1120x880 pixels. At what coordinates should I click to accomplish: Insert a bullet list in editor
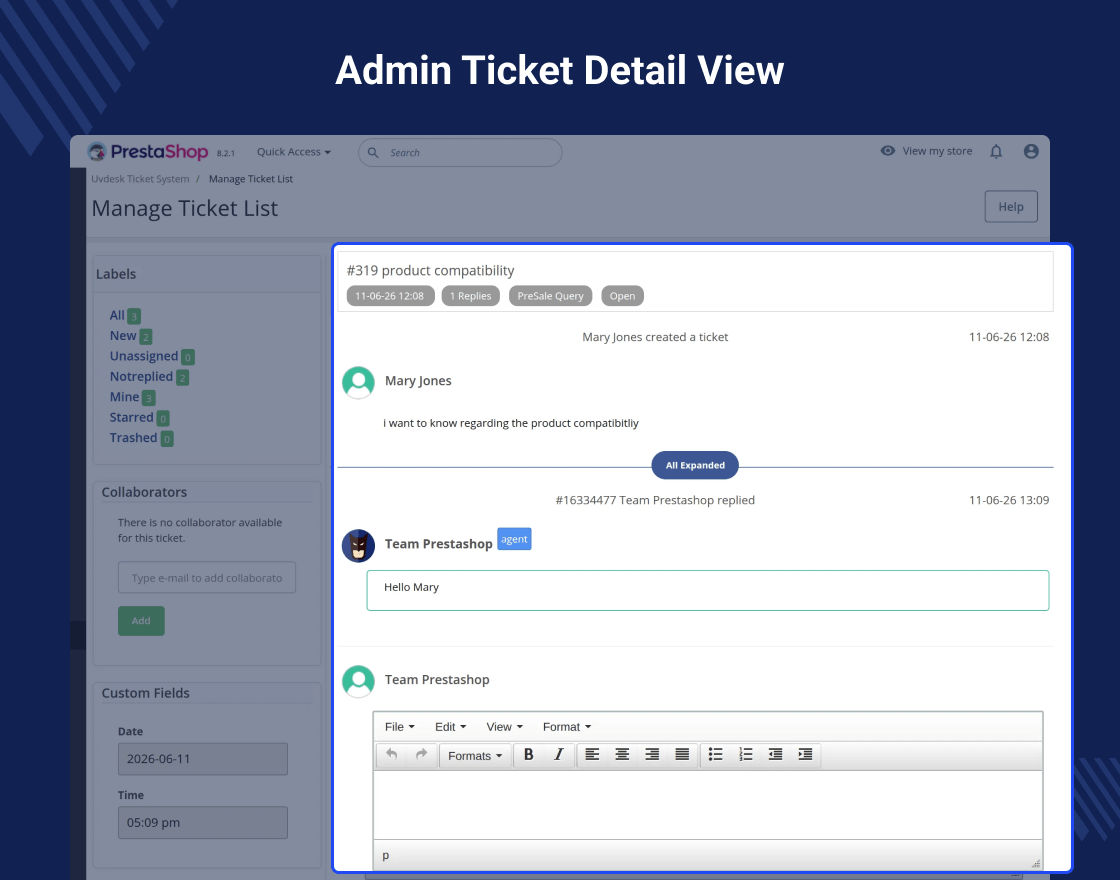(716, 754)
